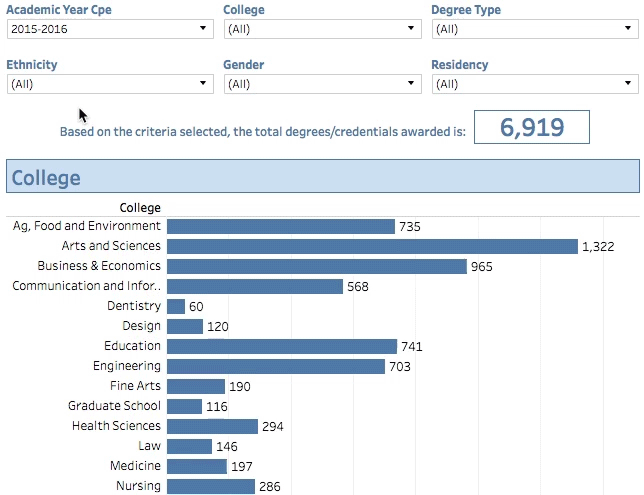Open the Gender filter dropdown
644x495 pixels.
[x=323, y=84]
